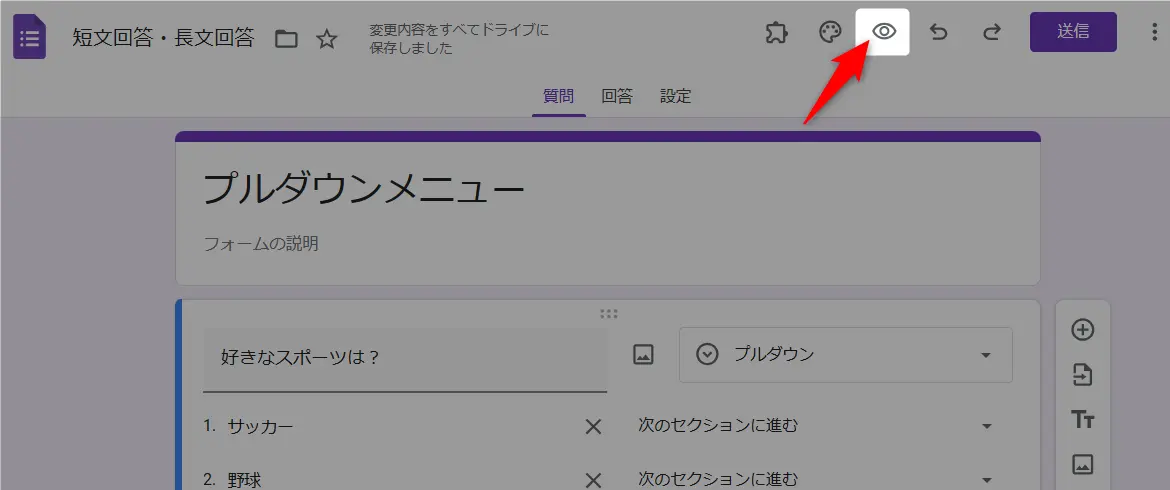The height and width of the screenshot is (490, 1170).
Task: Open section dropdown for 野球 row
Action: 816,479
